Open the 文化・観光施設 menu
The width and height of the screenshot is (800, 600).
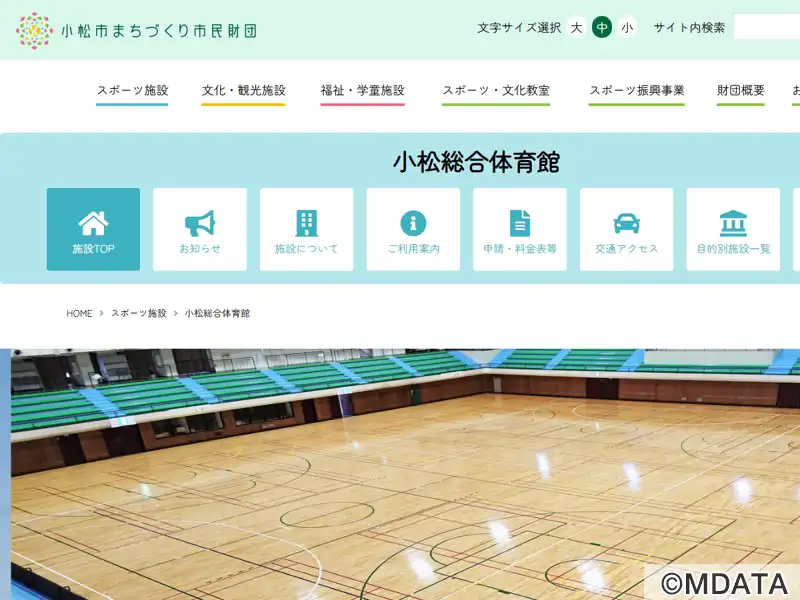click(243, 93)
